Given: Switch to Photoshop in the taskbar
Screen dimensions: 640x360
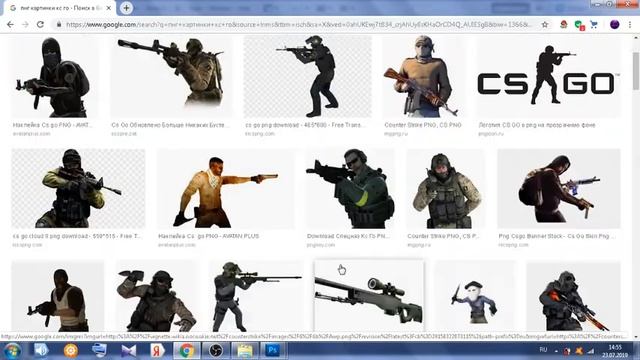Looking at the screenshot, I should (x=273, y=350).
